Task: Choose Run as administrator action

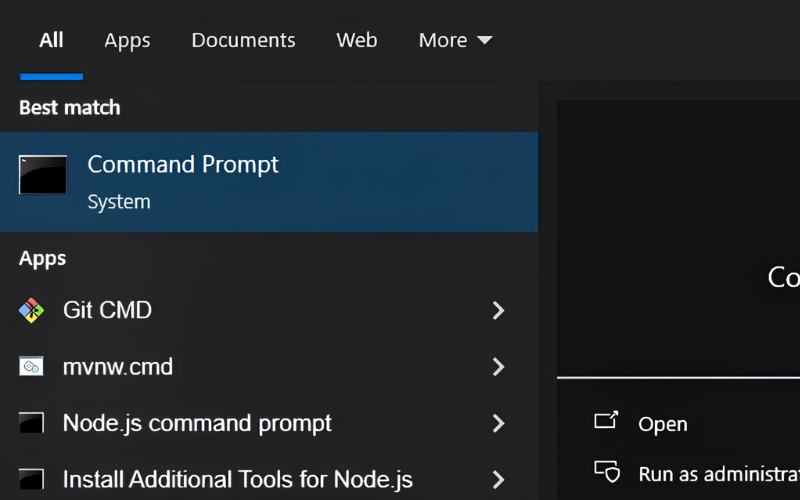Action: 719,474
